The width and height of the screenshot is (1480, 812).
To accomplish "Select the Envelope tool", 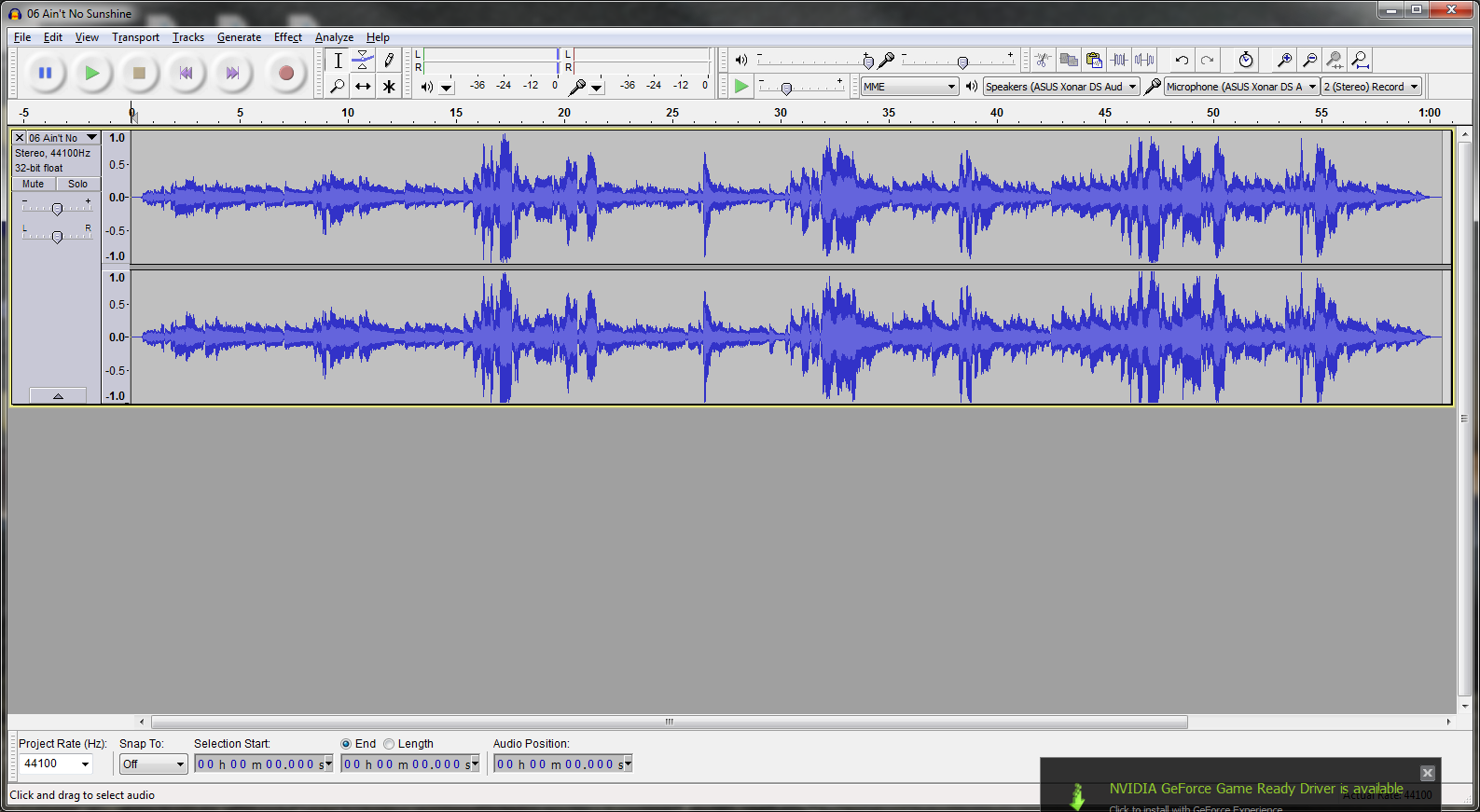I will tap(363, 61).
